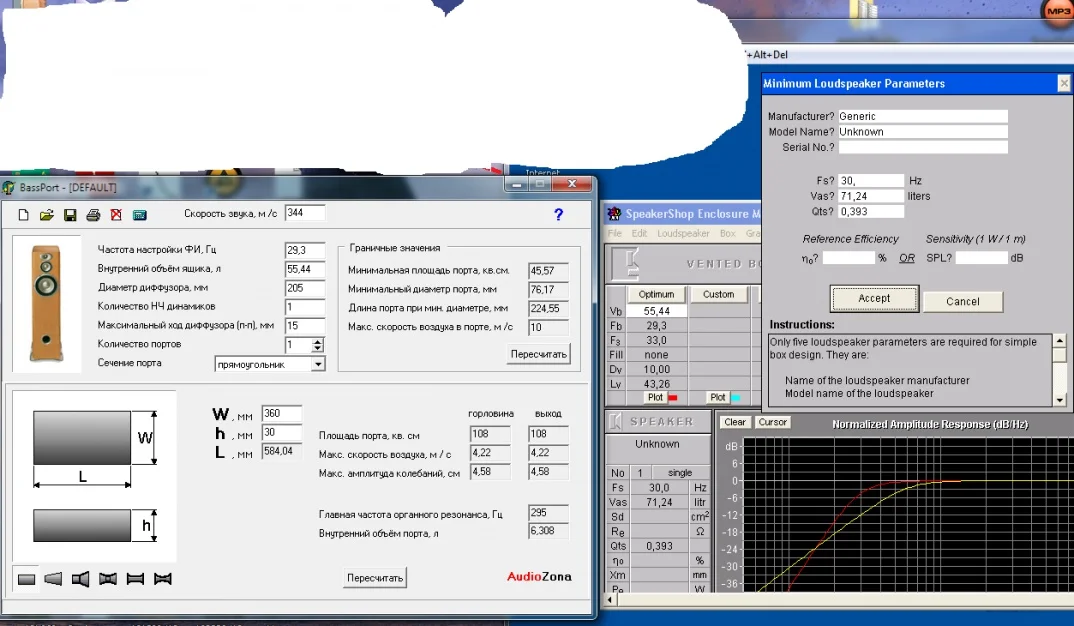Screen dimensions: 1074x626
Task: Click the Manufacturer field containing Generic
Action: pos(923,116)
